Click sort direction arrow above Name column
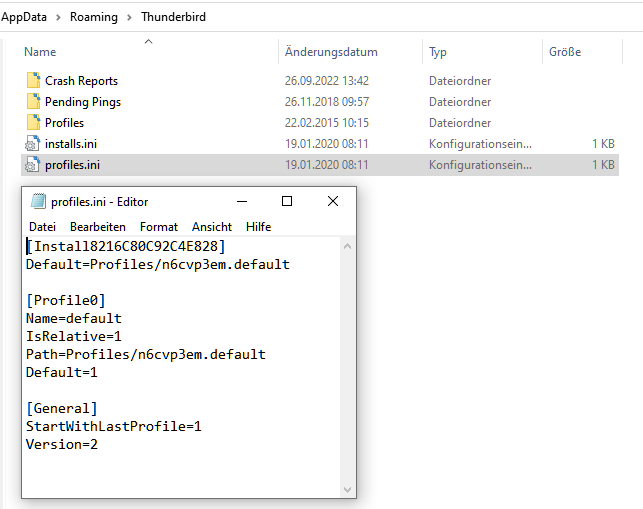This screenshot has width=643, height=509. click(148, 41)
